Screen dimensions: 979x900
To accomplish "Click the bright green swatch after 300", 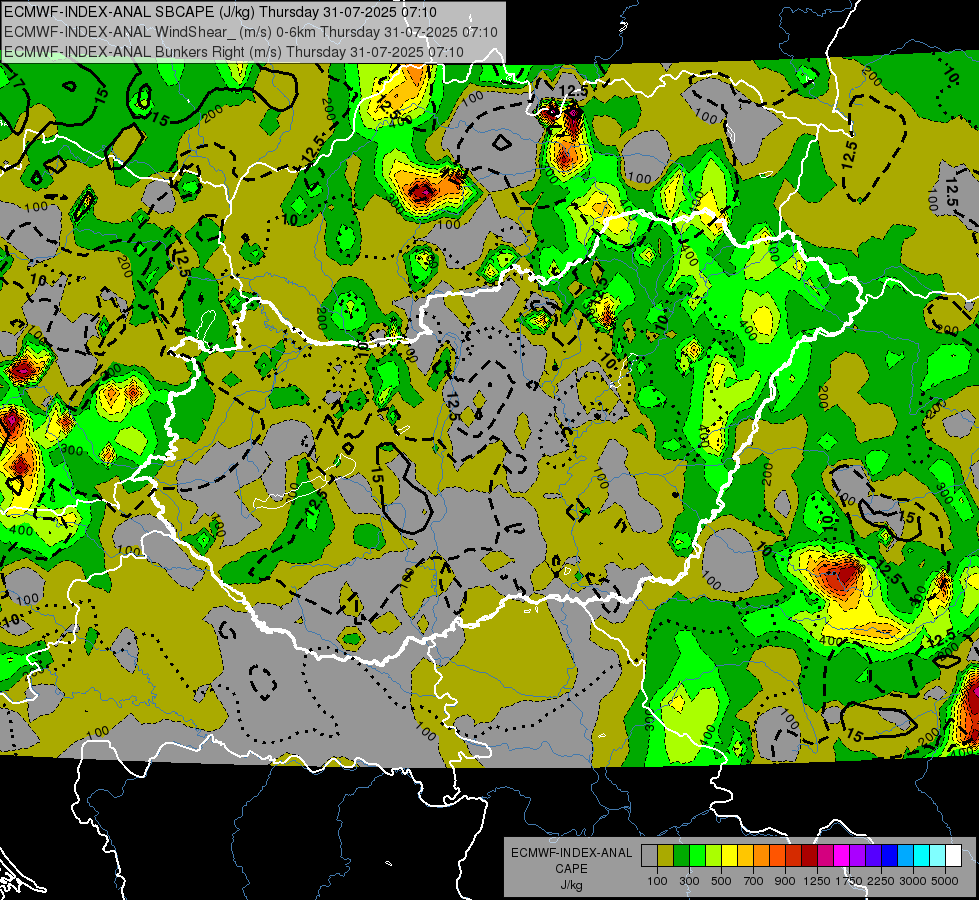I will coord(697,856).
